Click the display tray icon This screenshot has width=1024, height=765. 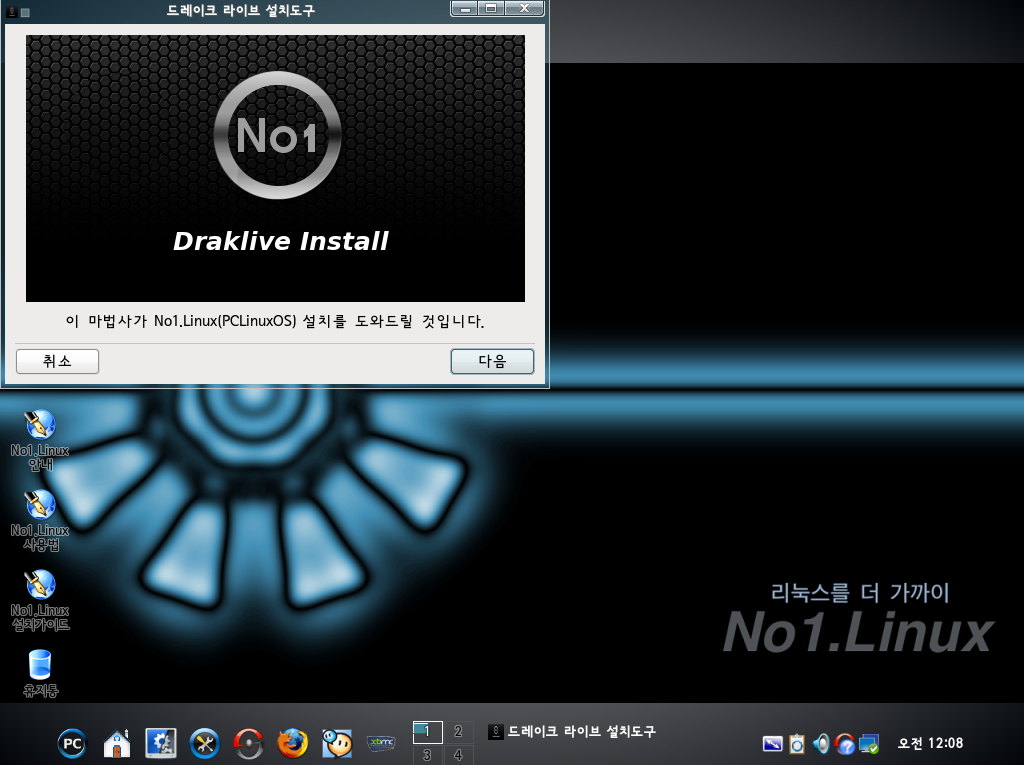pyautogui.click(x=773, y=743)
